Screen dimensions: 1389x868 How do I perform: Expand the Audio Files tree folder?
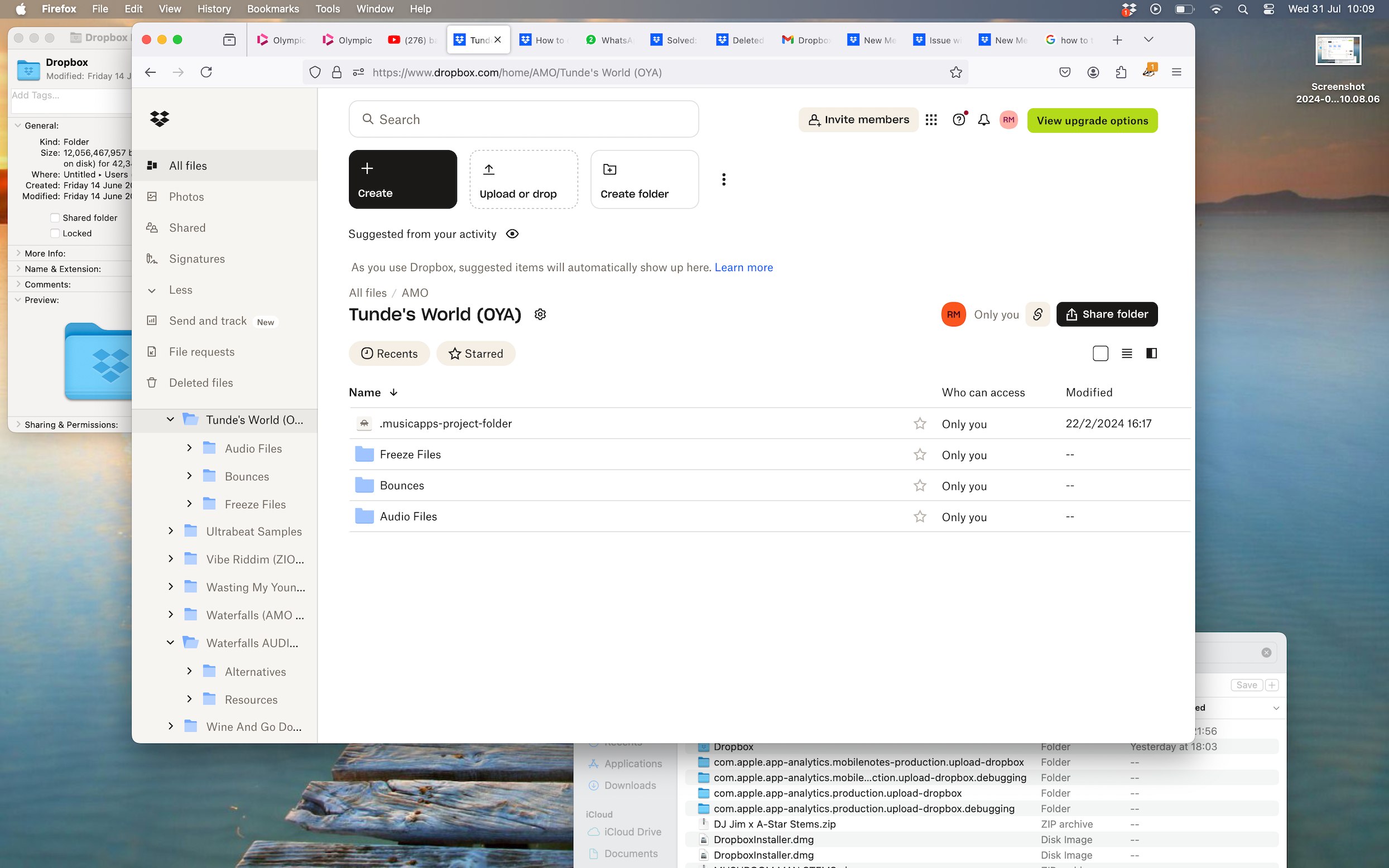point(190,448)
